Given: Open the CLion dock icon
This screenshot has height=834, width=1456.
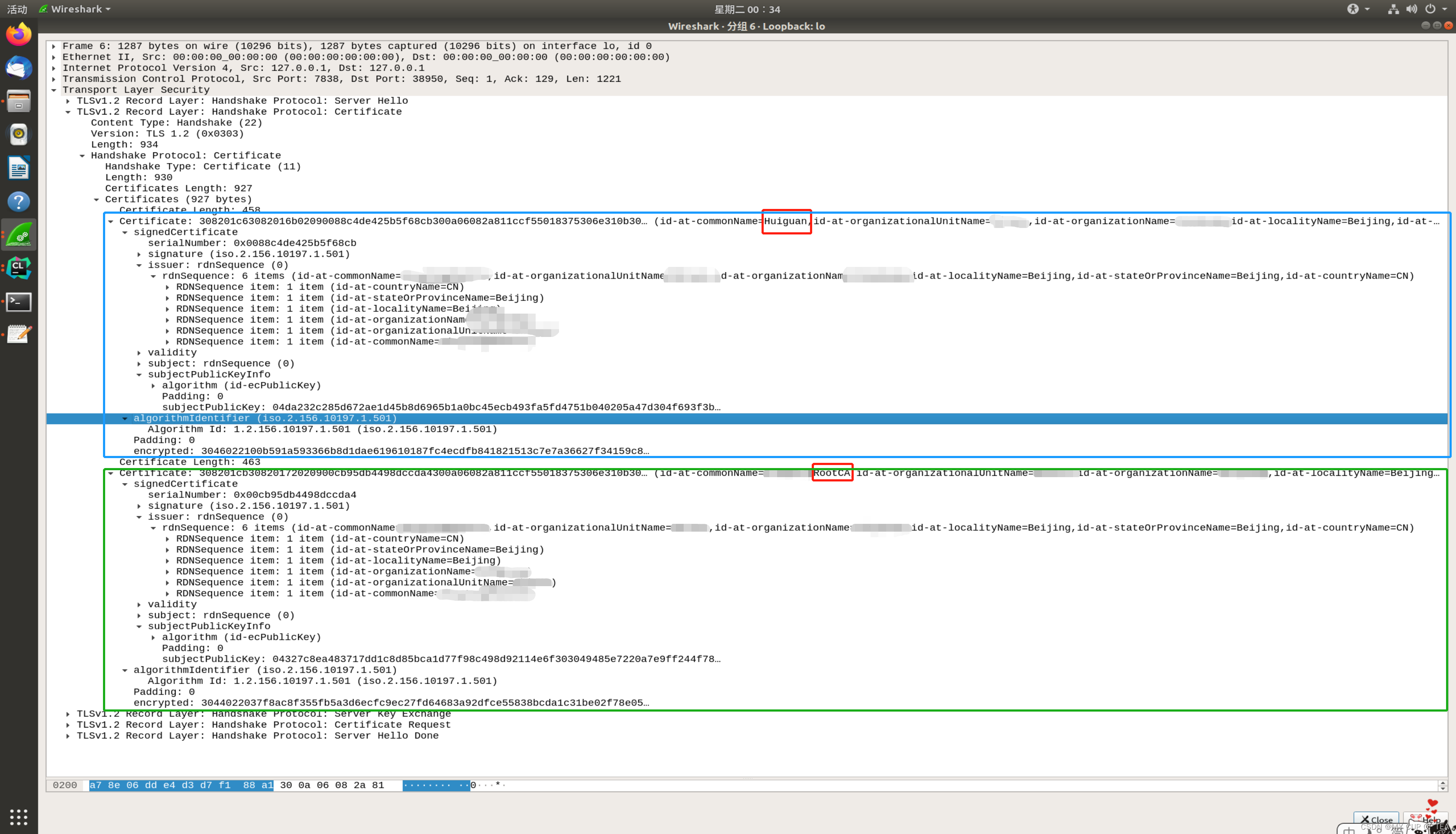Looking at the screenshot, I should pos(18,268).
